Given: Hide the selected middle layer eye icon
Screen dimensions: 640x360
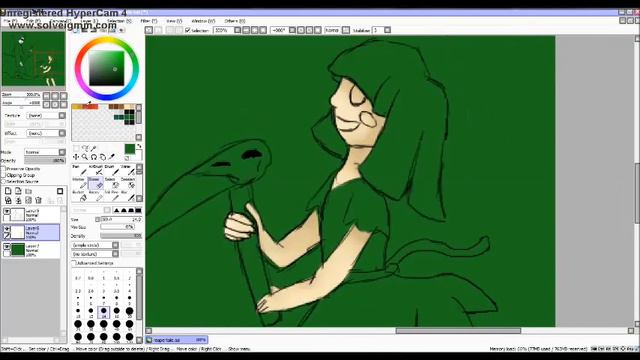Looking at the screenshot, I should (x=7, y=229).
